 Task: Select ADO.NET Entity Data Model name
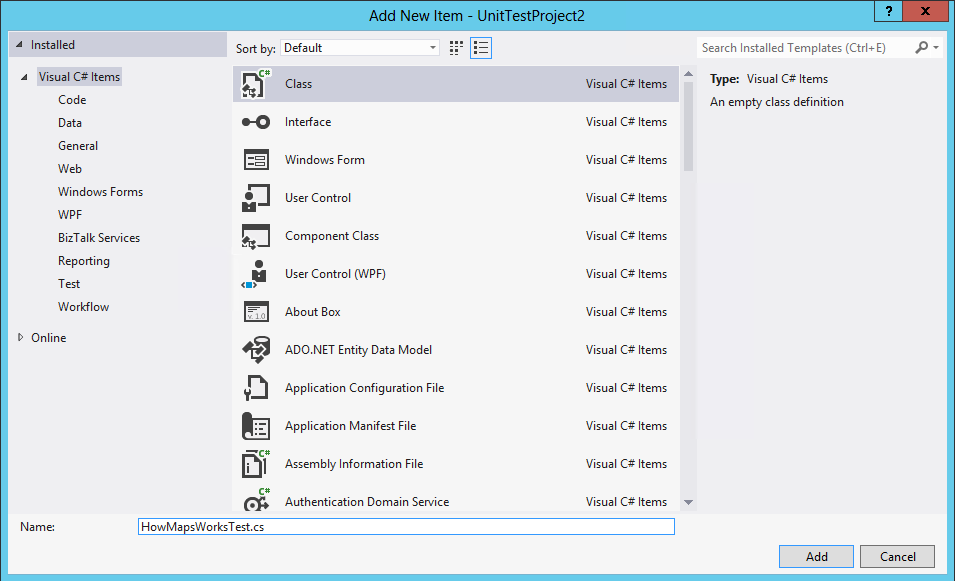(358, 350)
